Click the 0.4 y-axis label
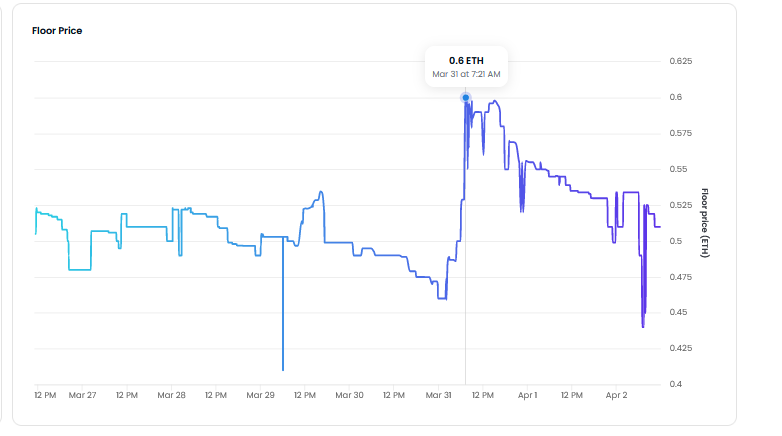The image size is (782, 436). pyautogui.click(x=676, y=384)
